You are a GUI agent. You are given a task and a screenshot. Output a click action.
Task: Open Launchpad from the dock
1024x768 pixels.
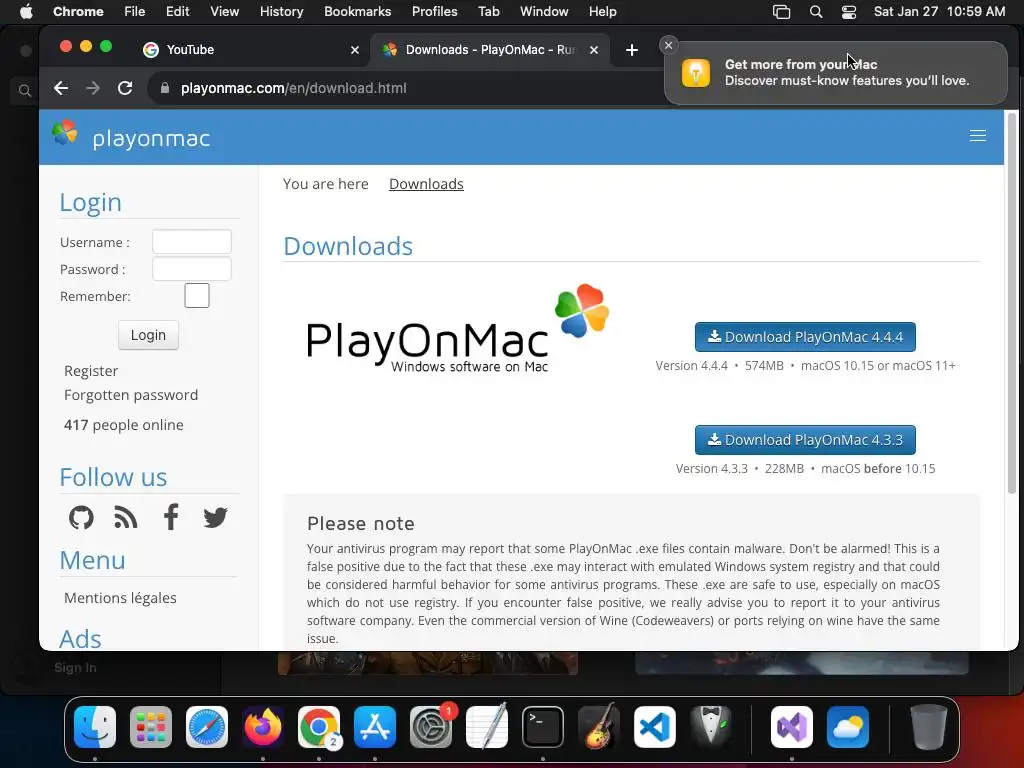point(151,727)
